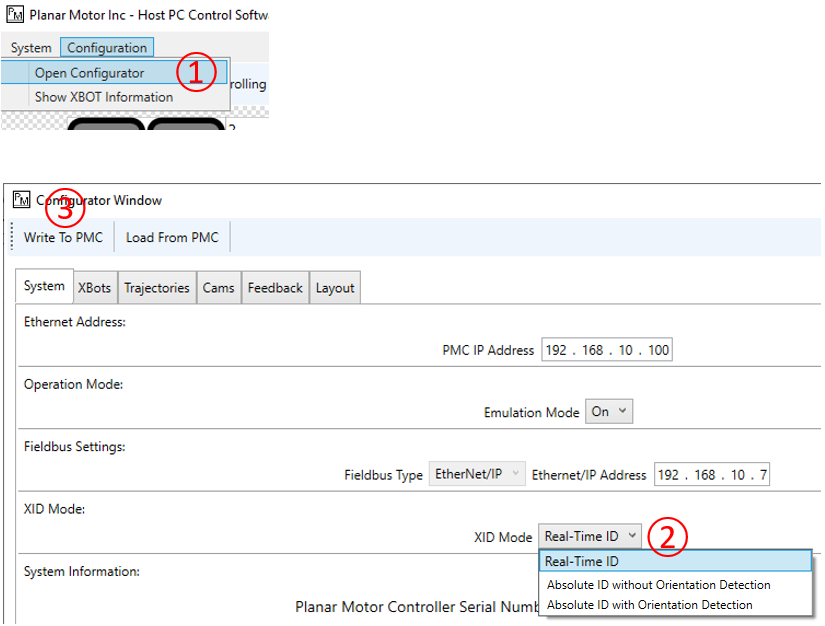
Task: Choose Show XBOT Information
Action: coord(103,97)
